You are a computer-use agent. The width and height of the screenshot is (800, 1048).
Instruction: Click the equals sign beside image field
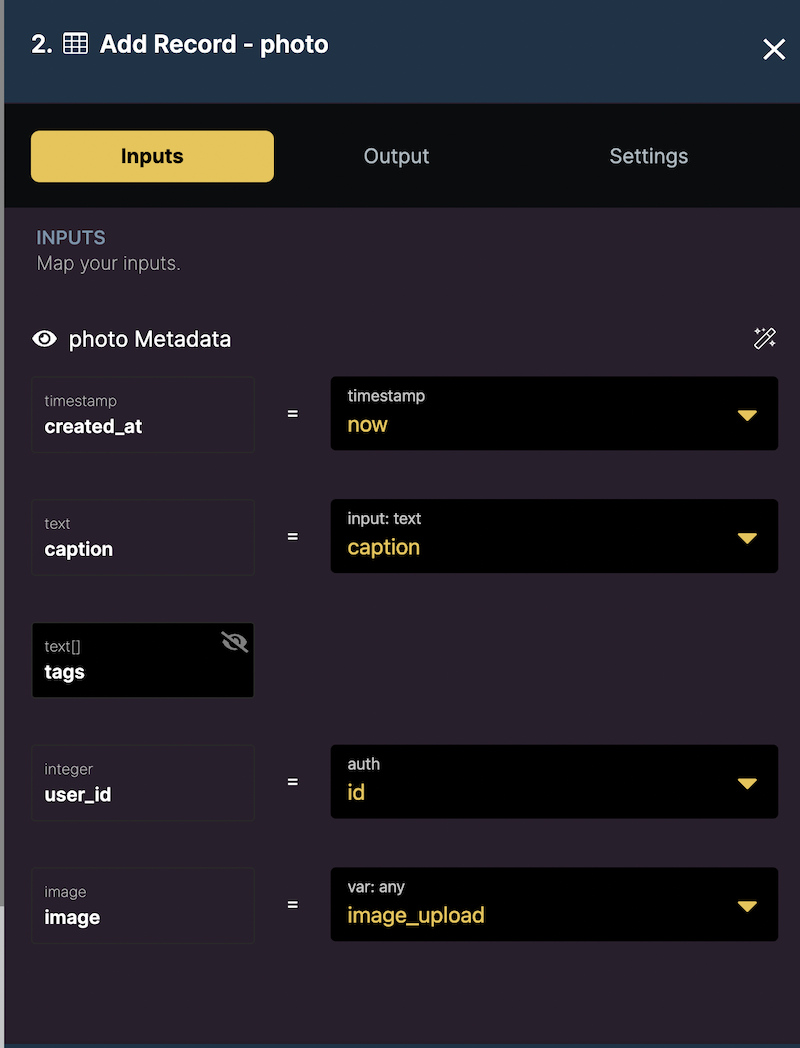[x=292, y=905]
